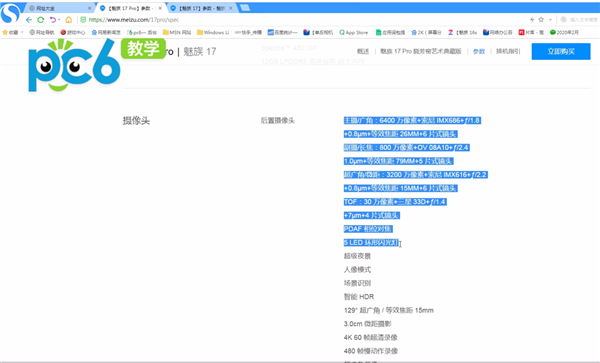600x363 pixels.
Task: Click the 摄像头 section heading
Action: tap(136, 121)
